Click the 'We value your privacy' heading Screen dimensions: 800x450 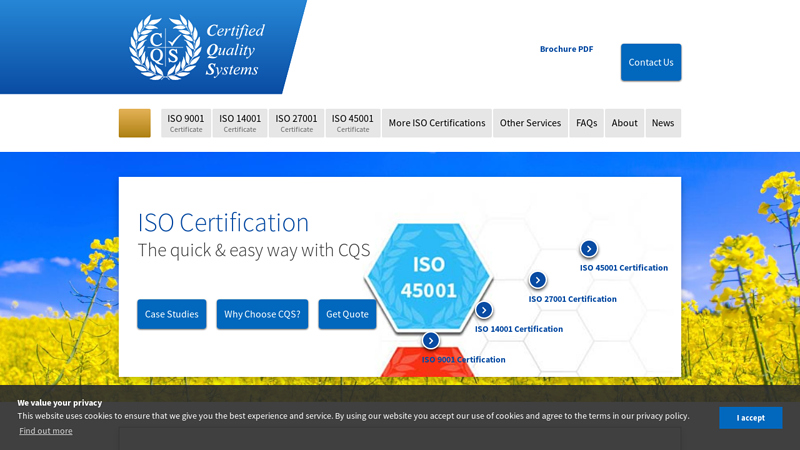(60, 403)
